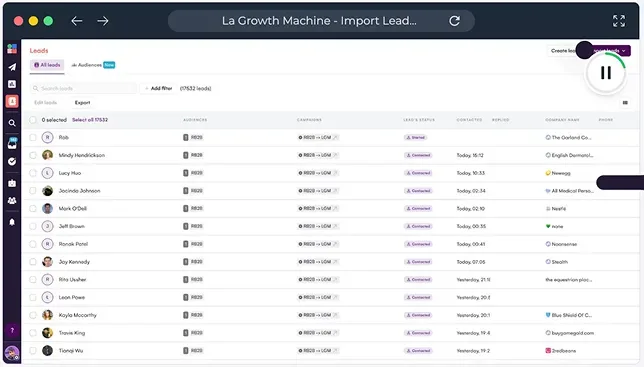Screen dimensions: 644x367
Task: Open the inbox sidebar icon with badge
Action: (12, 143)
